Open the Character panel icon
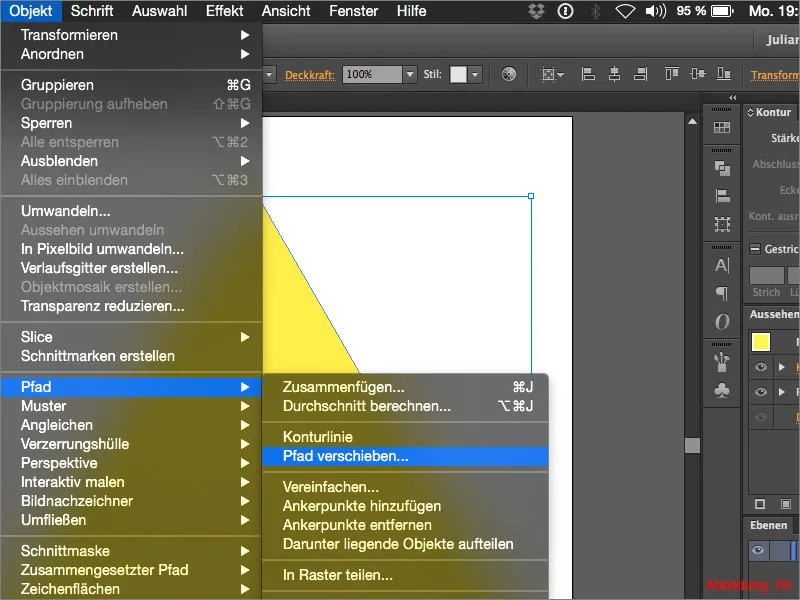The width and height of the screenshot is (800, 600). [x=721, y=265]
